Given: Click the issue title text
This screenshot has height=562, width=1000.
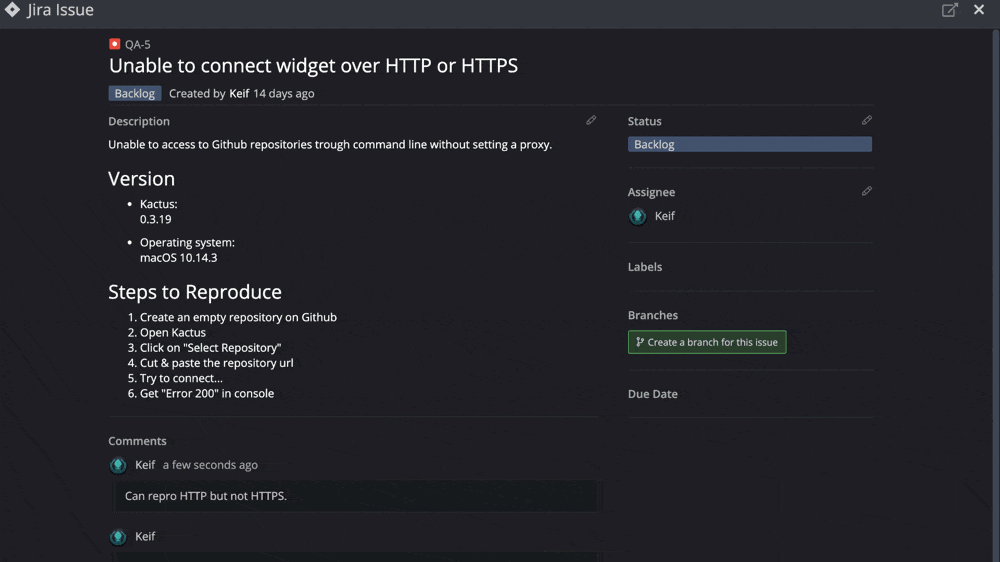Looking at the screenshot, I should [x=313, y=66].
